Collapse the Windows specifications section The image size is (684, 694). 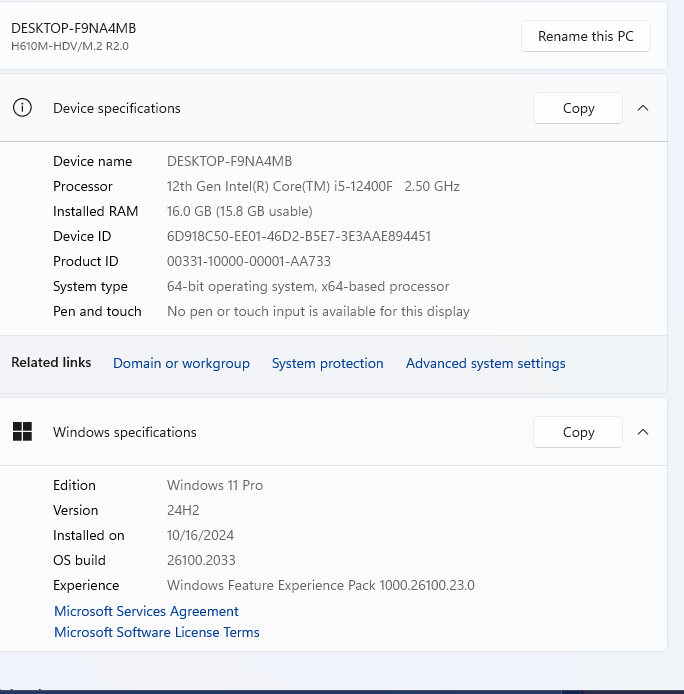[x=643, y=432]
